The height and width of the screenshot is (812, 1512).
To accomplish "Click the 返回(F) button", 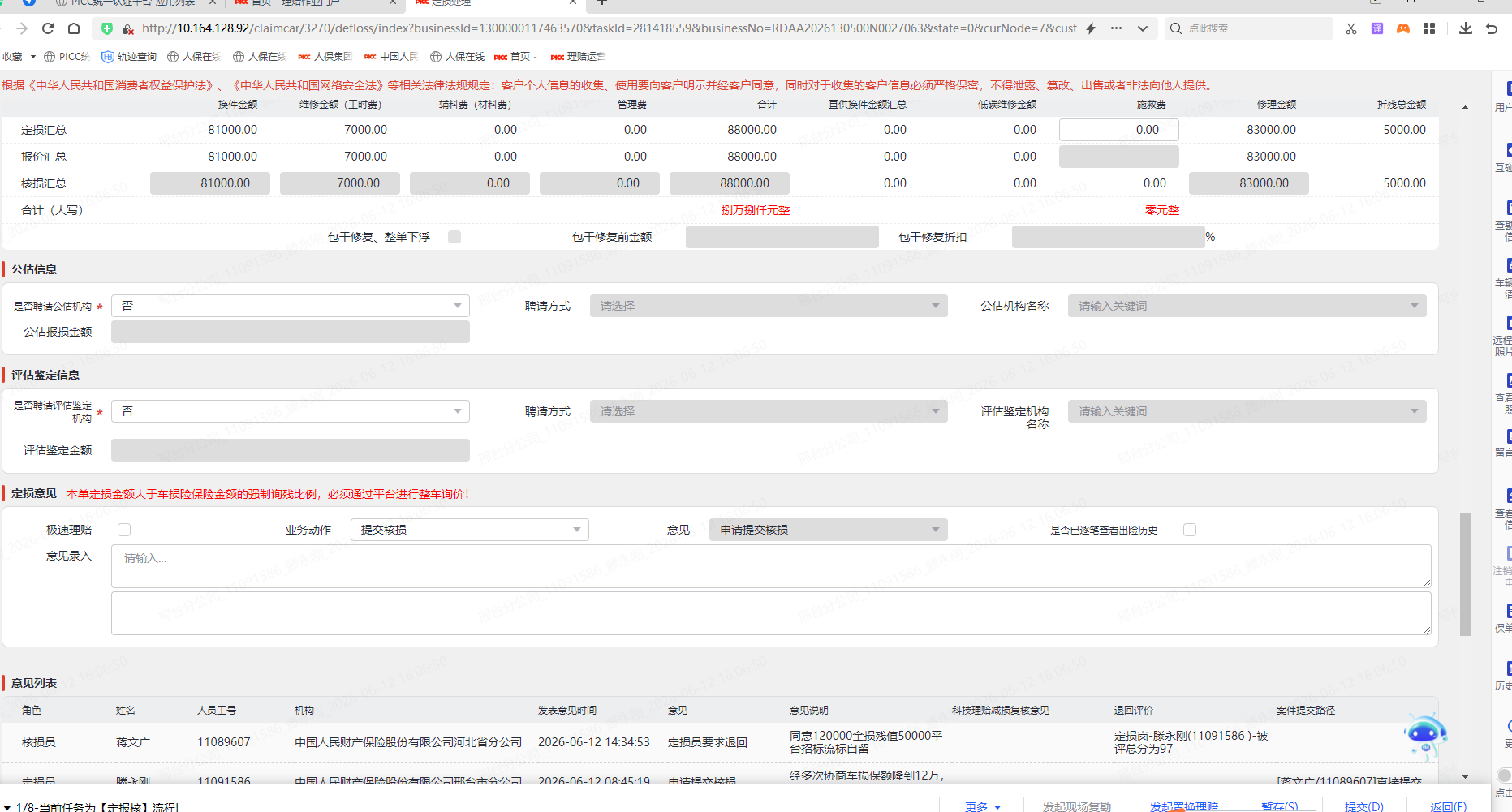I will click(1448, 806).
